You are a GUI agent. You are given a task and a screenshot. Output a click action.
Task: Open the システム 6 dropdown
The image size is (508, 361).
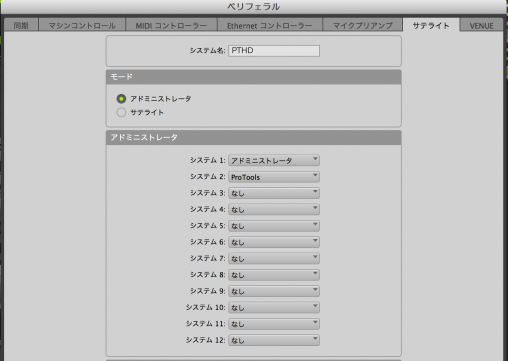274,242
